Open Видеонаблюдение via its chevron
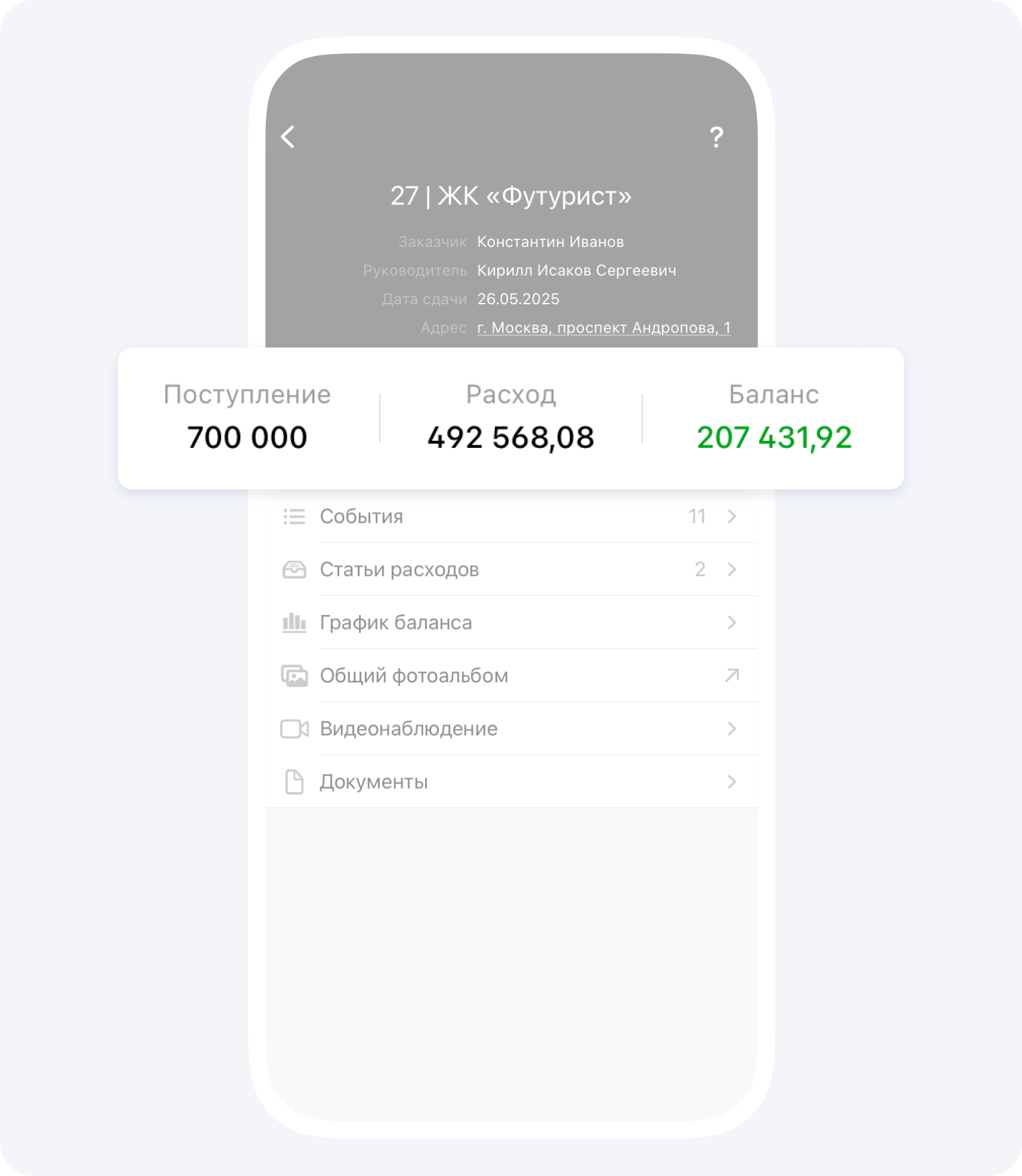1022x1176 pixels. [732, 729]
